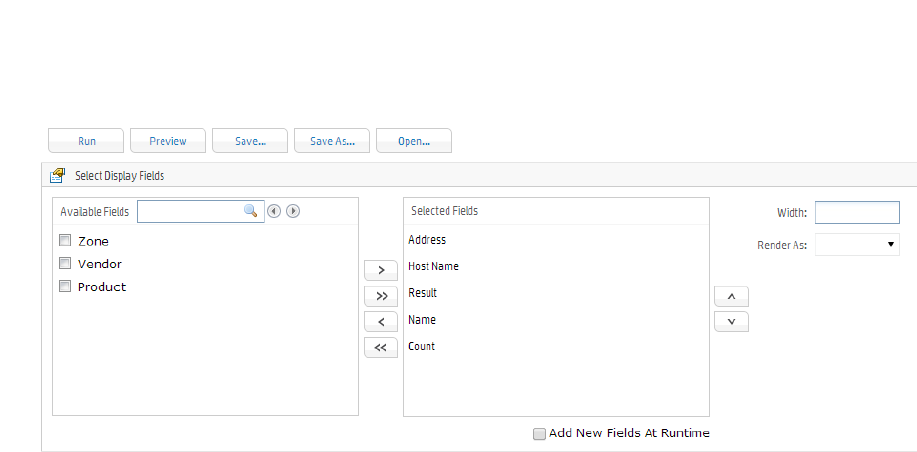Move selected field to Selected Fields list

[381, 270]
